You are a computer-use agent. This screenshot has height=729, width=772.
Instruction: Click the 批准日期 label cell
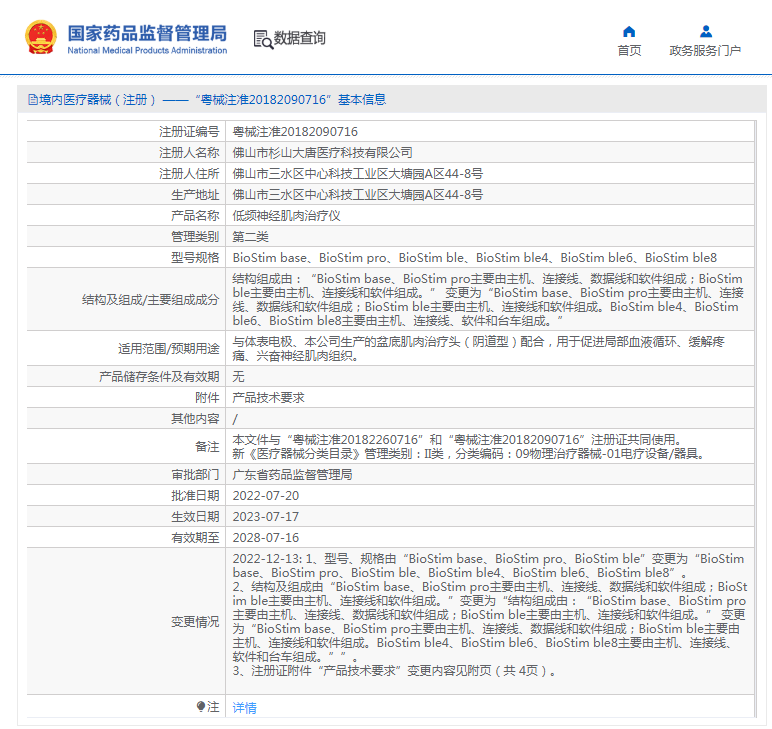tap(195, 496)
